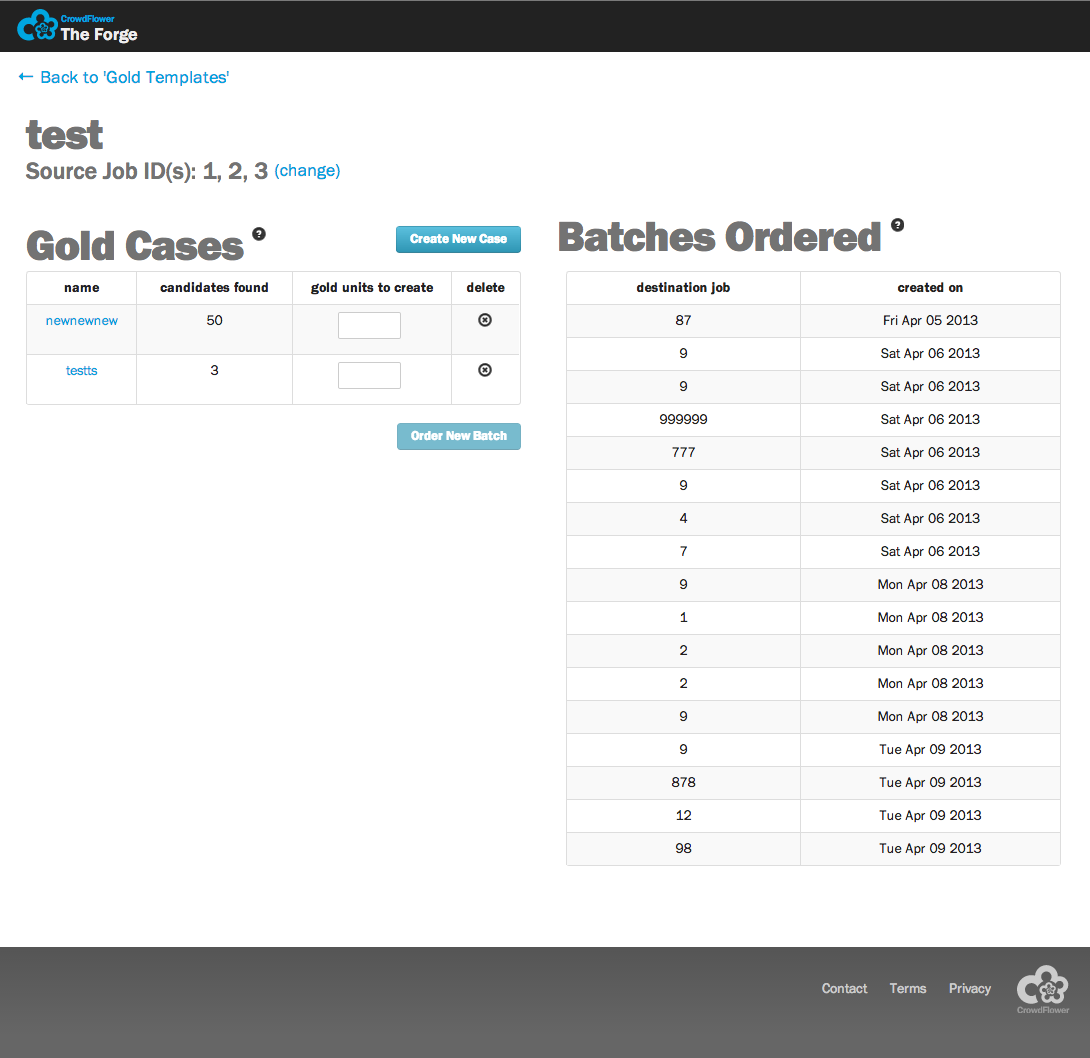The image size is (1090, 1058).
Task: Click date cell in destination job 1 row
Action: (930, 617)
